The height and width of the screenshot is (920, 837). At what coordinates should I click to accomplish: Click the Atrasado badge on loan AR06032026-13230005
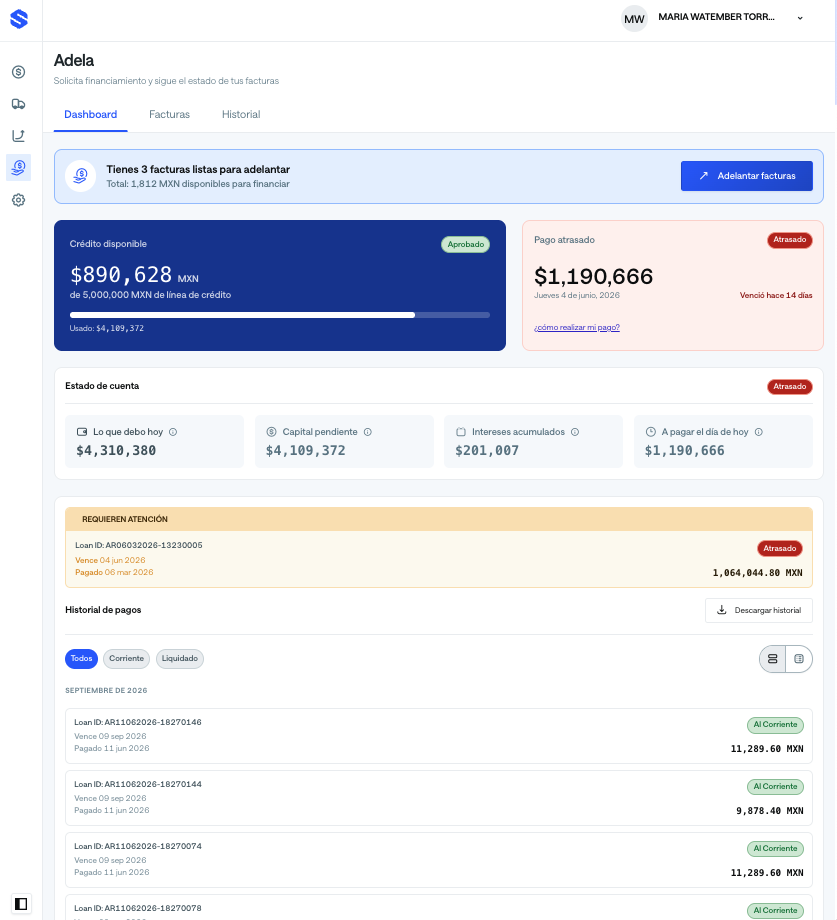coord(780,549)
